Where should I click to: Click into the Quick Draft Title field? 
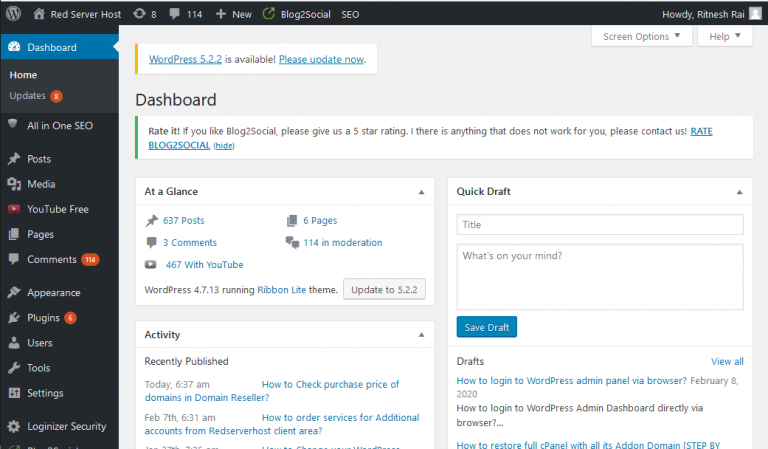[599, 225]
